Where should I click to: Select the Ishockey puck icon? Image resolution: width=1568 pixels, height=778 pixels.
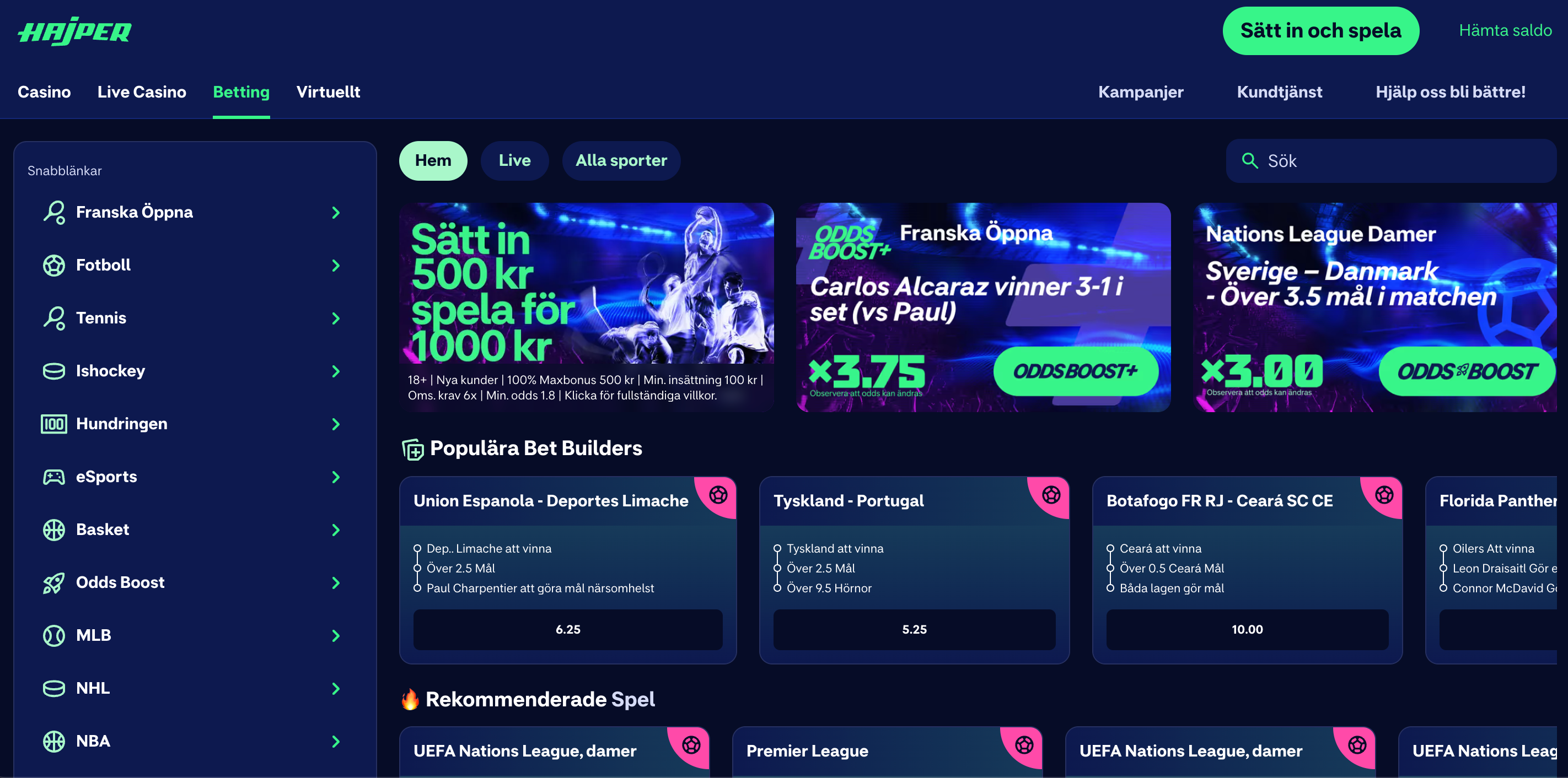53,371
